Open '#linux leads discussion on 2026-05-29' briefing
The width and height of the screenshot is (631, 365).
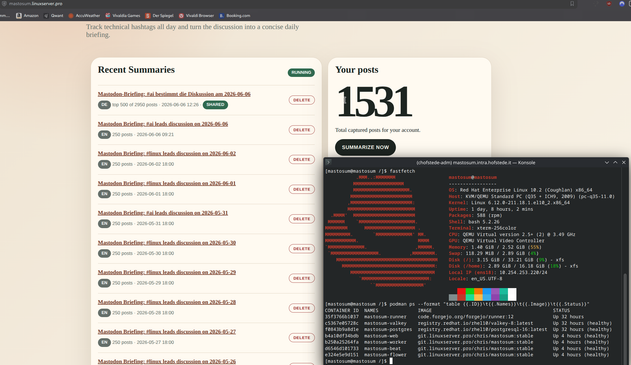click(x=167, y=272)
